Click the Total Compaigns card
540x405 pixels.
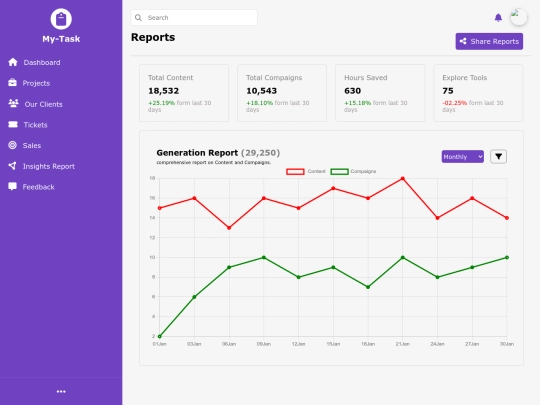(x=282, y=93)
